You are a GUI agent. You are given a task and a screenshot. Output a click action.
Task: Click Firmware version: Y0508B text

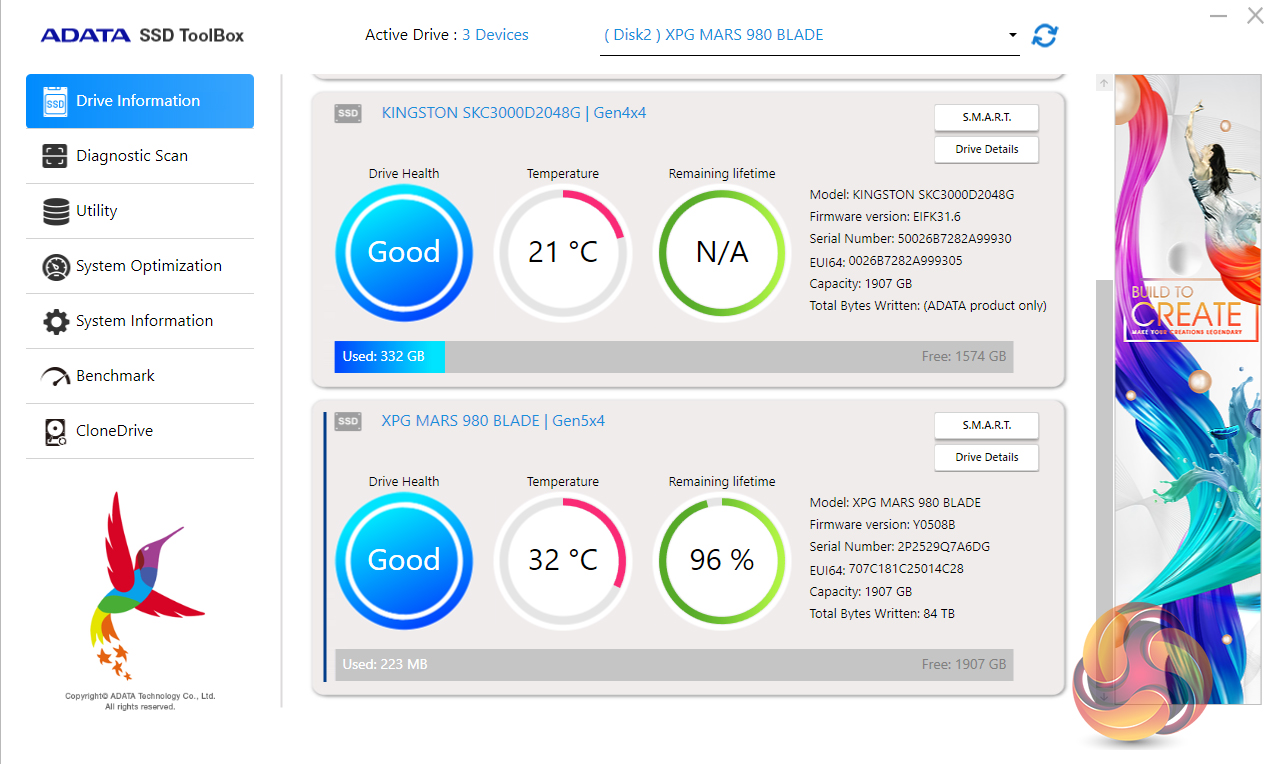tap(882, 525)
